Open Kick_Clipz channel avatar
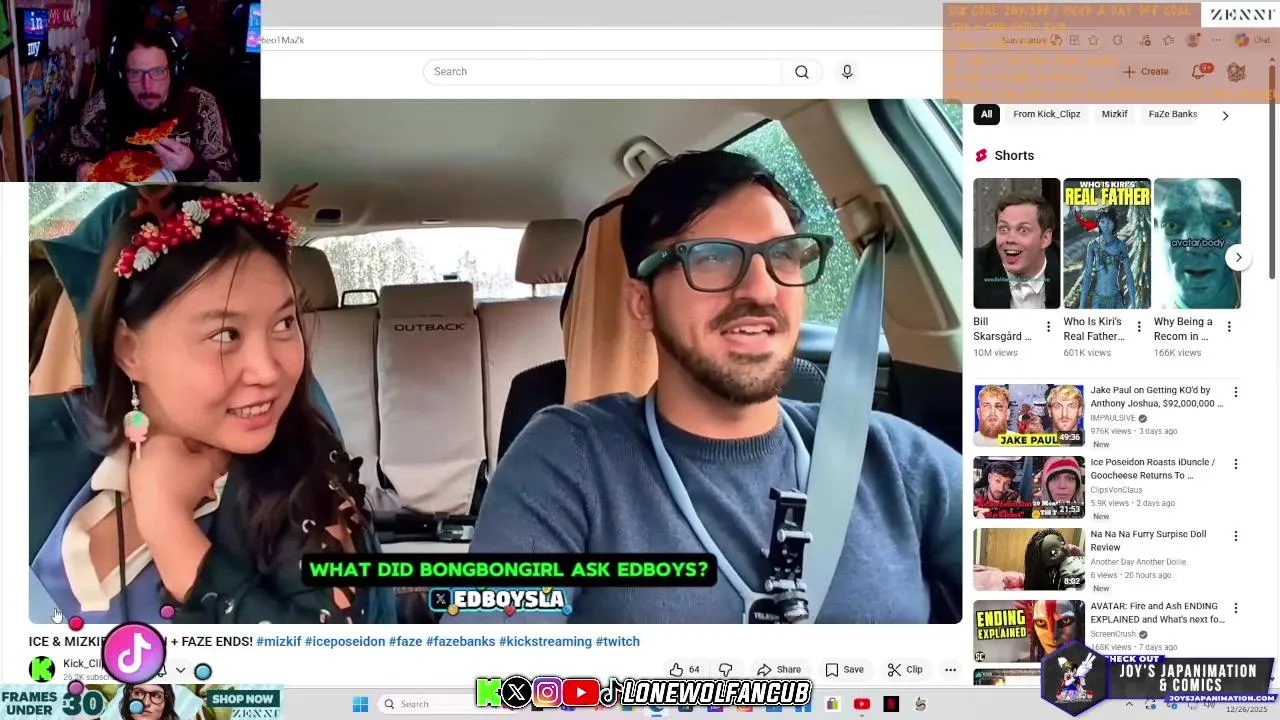The height and width of the screenshot is (720, 1280). (x=42, y=668)
